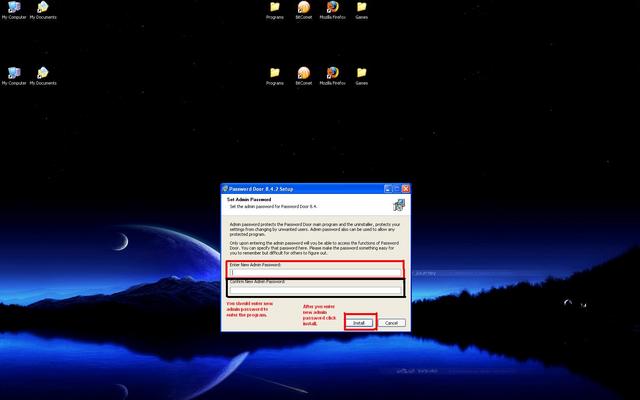Screen dimensions: 640x400
Task: Open Programs folder in top row
Action: [275, 8]
